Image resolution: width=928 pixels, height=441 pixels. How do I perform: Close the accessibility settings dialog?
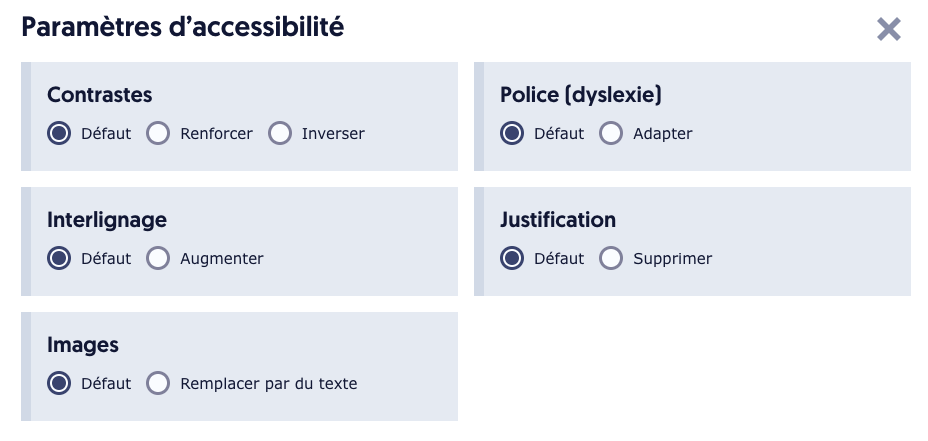click(x=888, y=29)
